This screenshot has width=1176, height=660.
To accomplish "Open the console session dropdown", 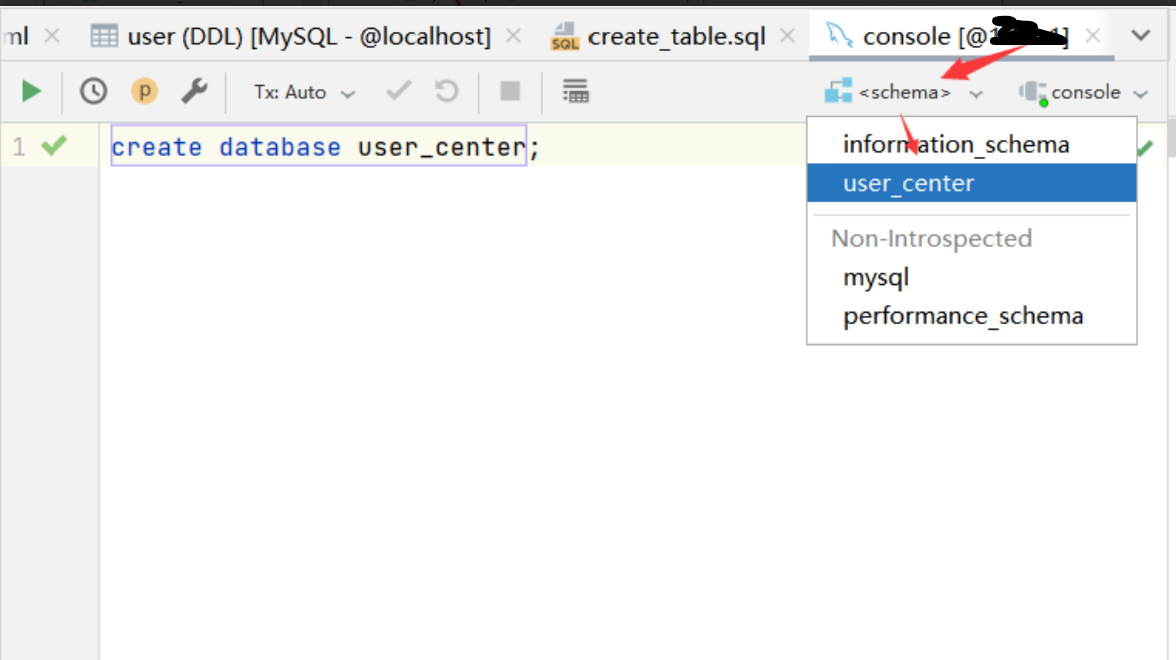I will pyautogui.click(x=1084, y=92).
